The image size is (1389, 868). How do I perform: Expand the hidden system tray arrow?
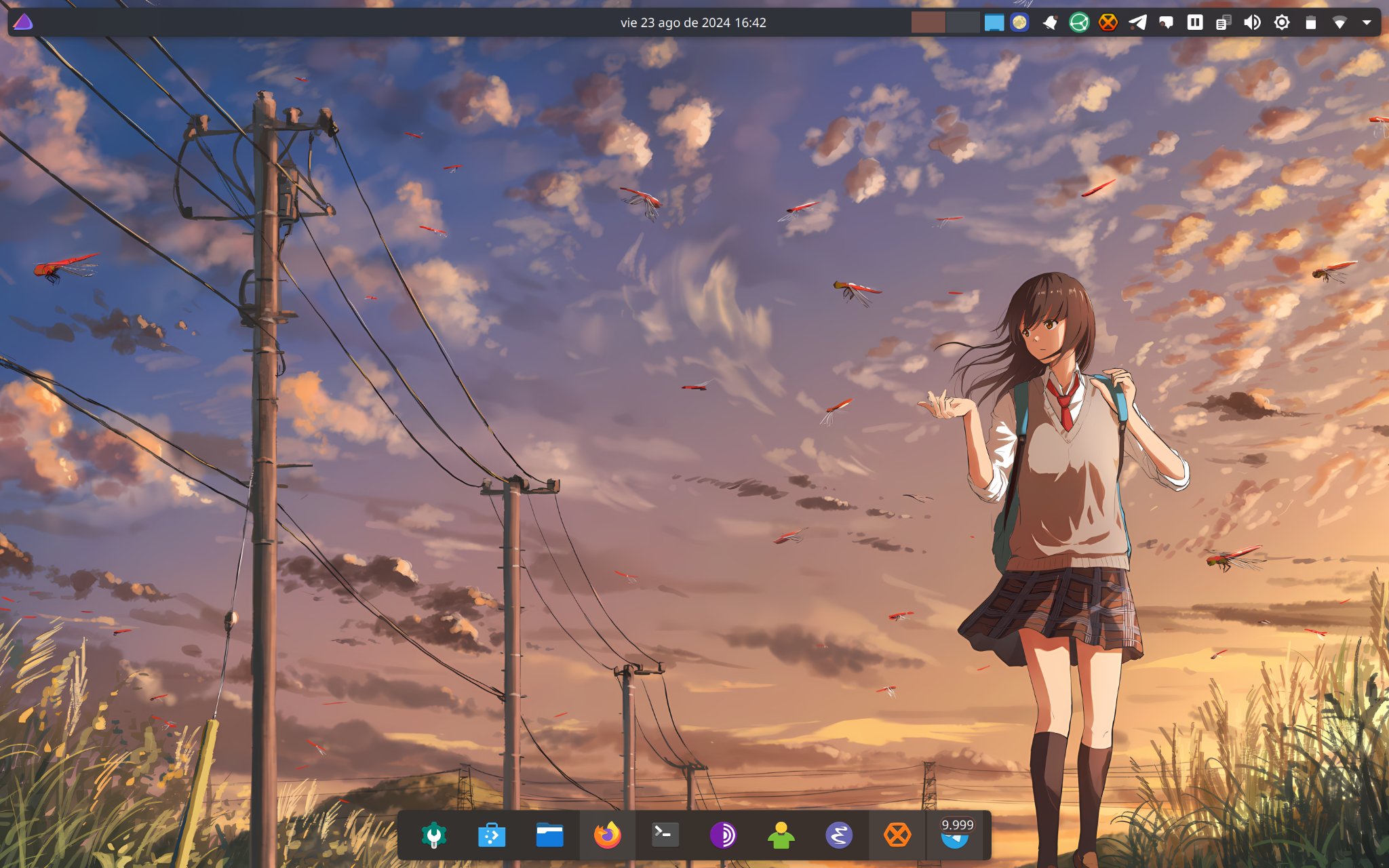click(1367, 22)
